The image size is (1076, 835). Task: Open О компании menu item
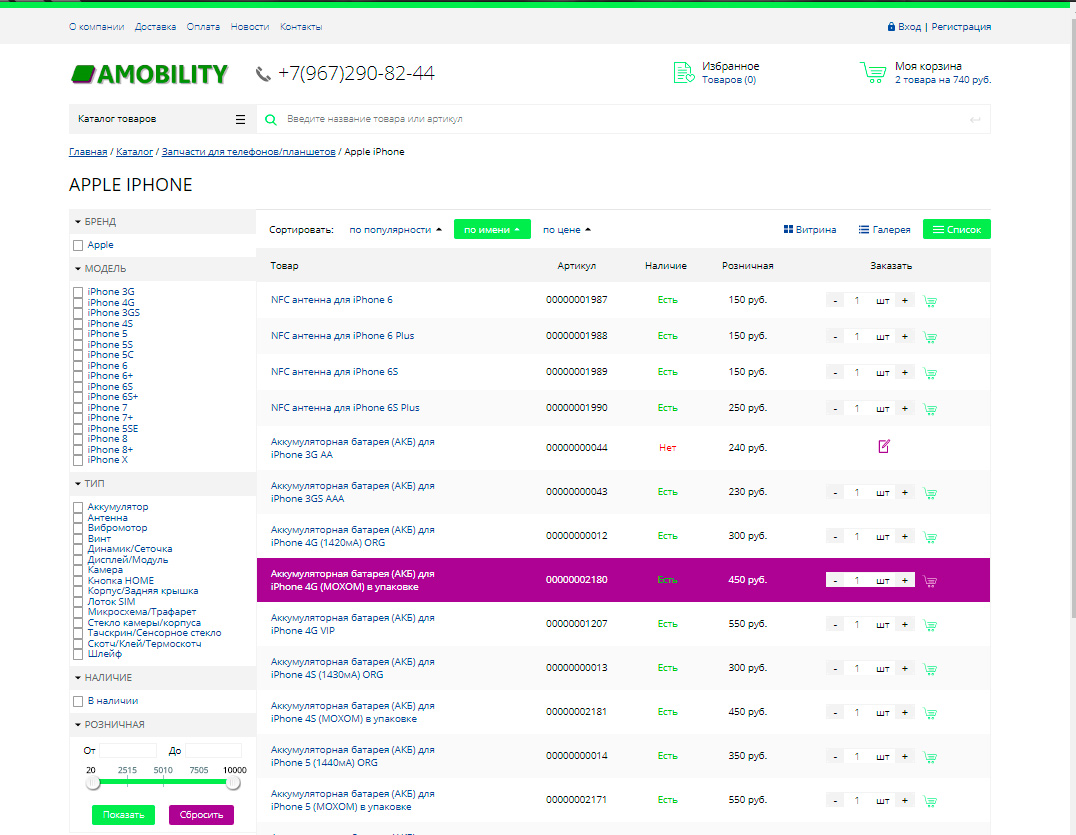point(97,27)
